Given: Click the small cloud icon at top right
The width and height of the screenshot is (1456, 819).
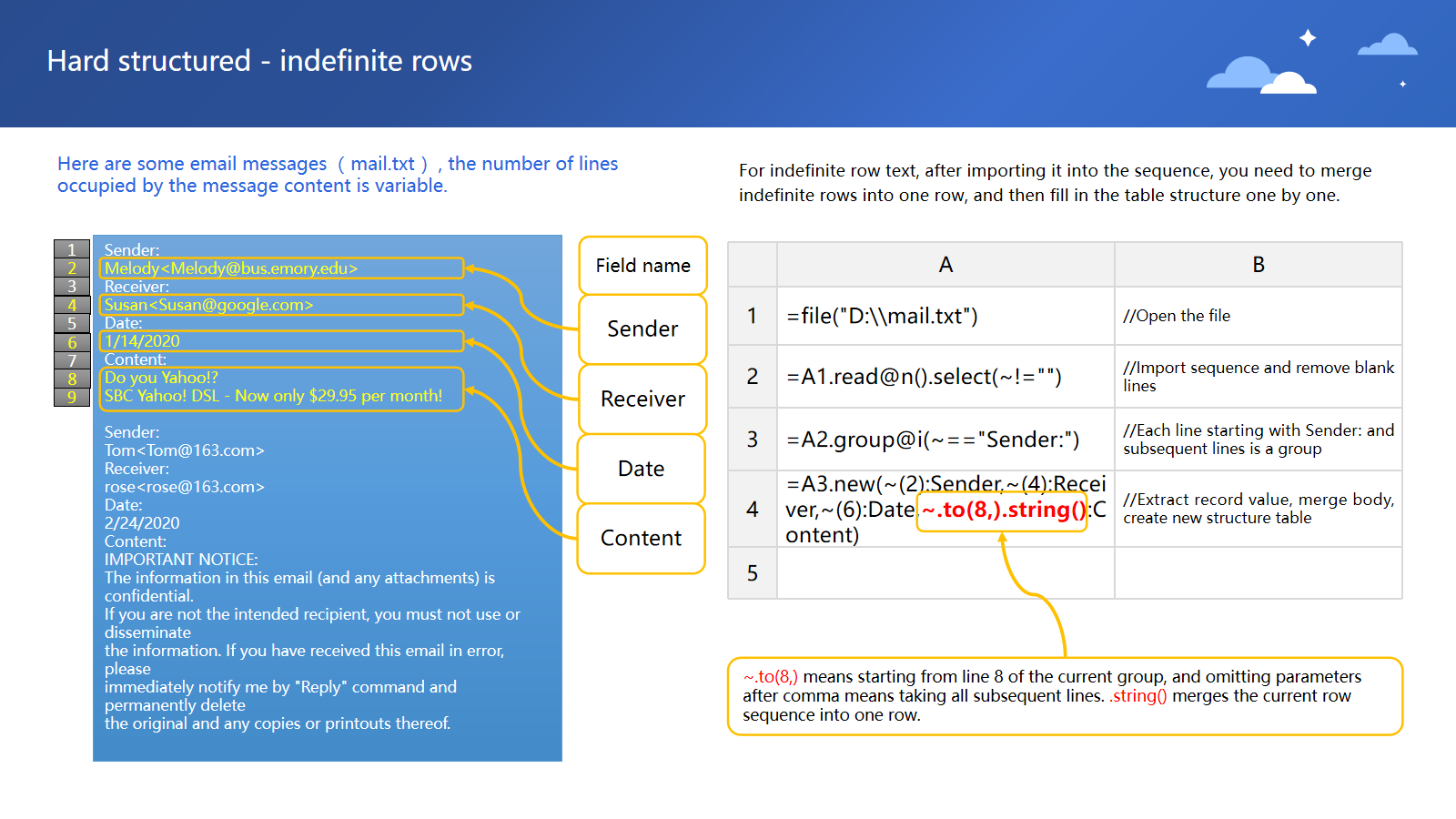Looking at the screenshot, I should point(1387,45).
